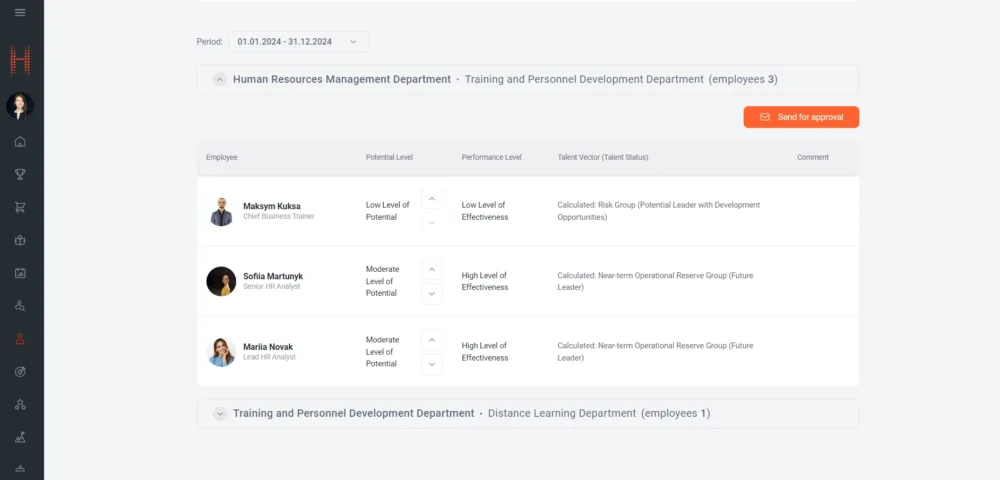Expand the Distance Learning Department section

coord(219,413)
